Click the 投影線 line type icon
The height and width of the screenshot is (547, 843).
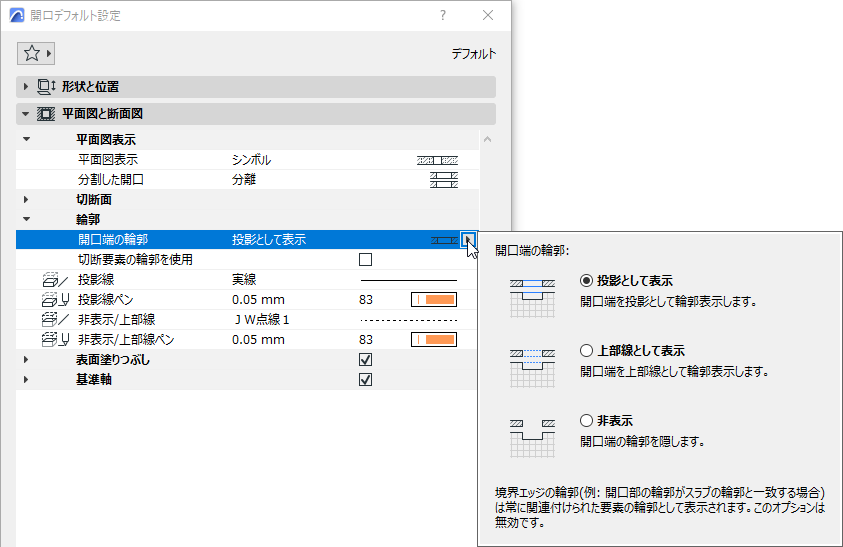(x=55, y=280)
